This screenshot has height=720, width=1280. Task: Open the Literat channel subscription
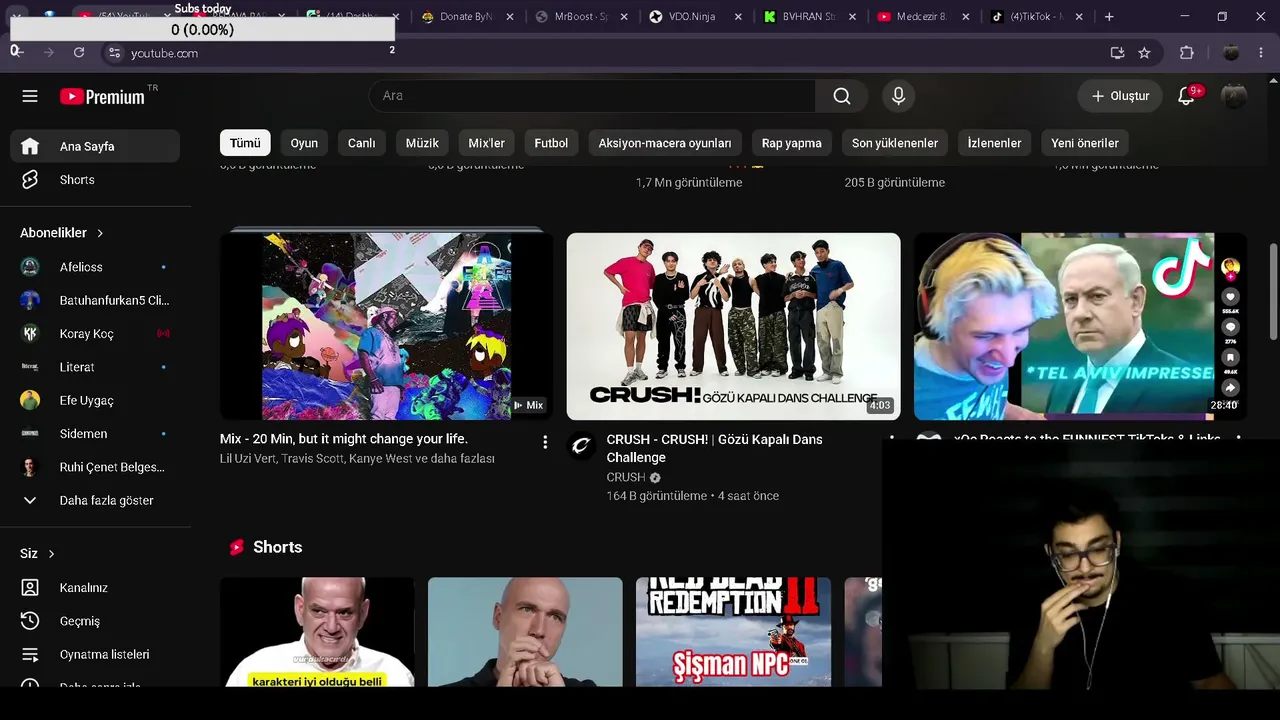[95, 367]
